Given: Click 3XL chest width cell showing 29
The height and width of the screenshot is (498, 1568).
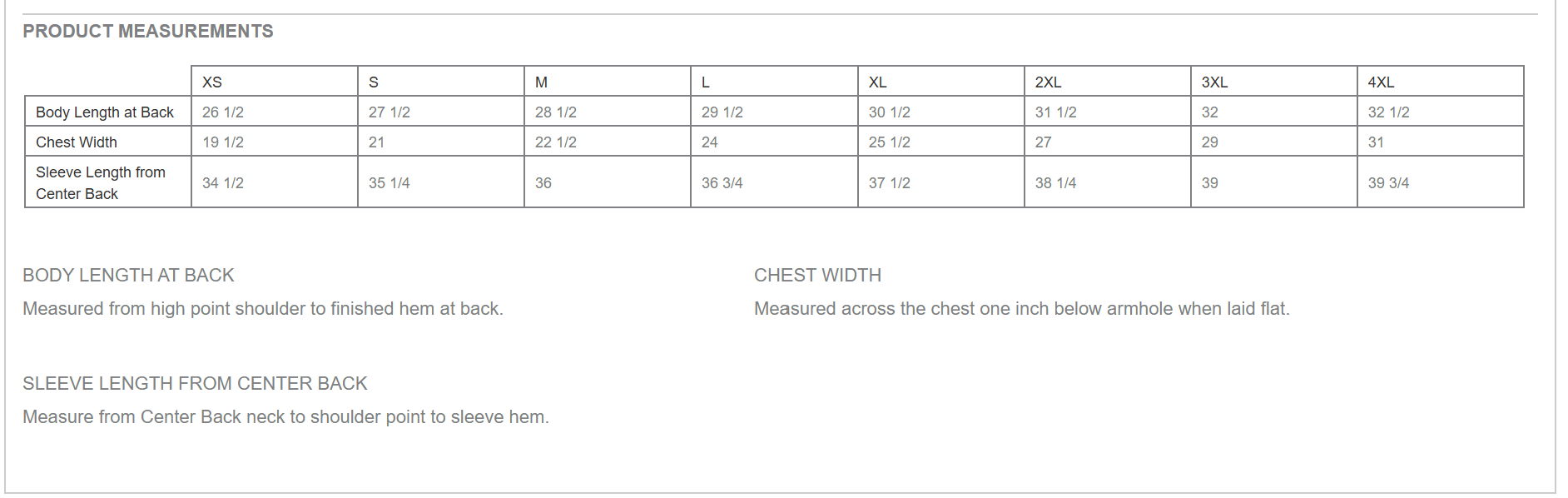Looking at the screenshot, I should 1209,142.
